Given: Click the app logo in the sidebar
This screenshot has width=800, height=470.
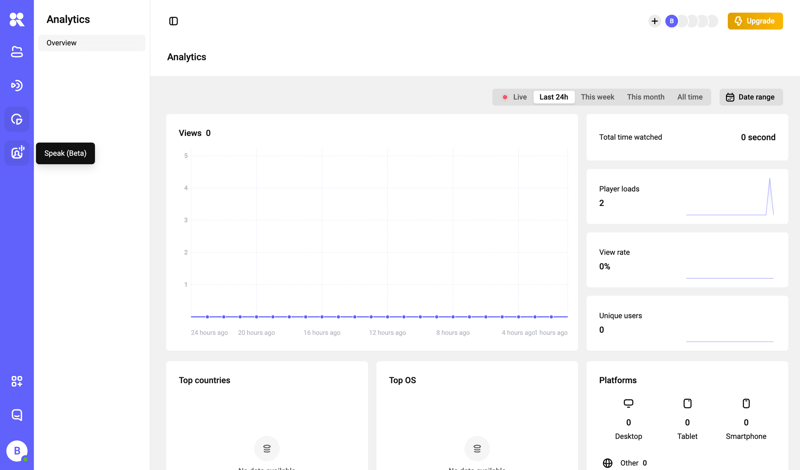Looking at the screenshot, I should coord(17,19).
